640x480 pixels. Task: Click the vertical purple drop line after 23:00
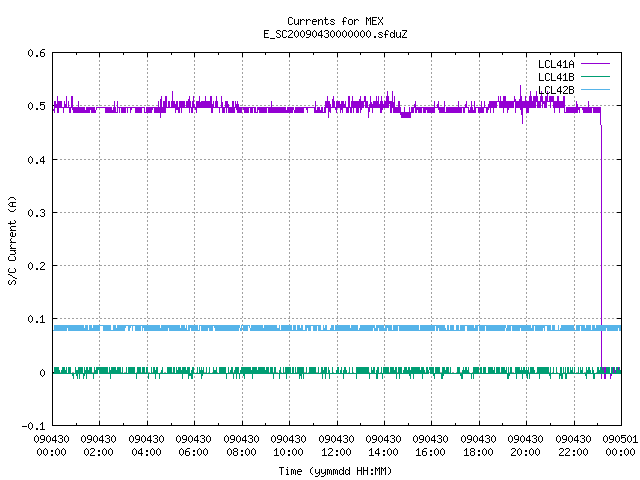(x=601, y=245)
